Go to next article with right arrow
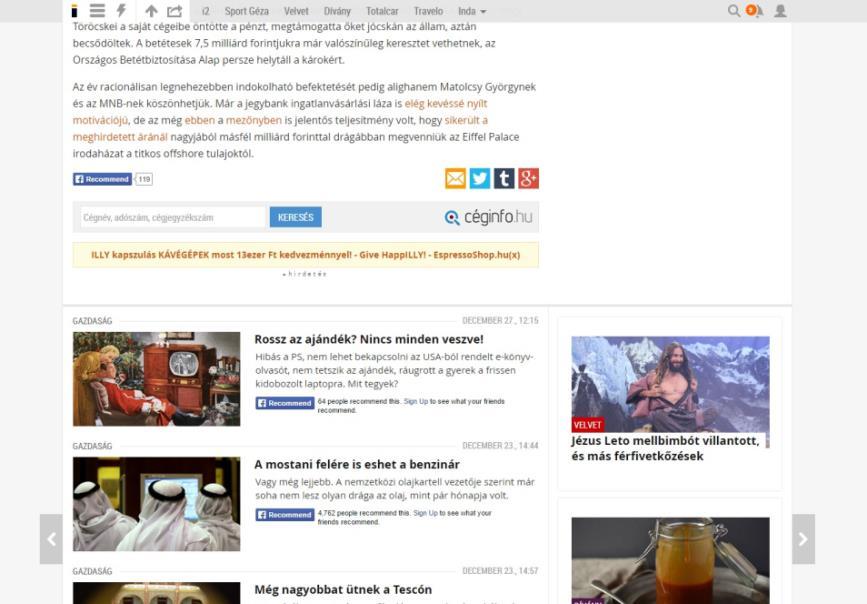 click(803, 539)
